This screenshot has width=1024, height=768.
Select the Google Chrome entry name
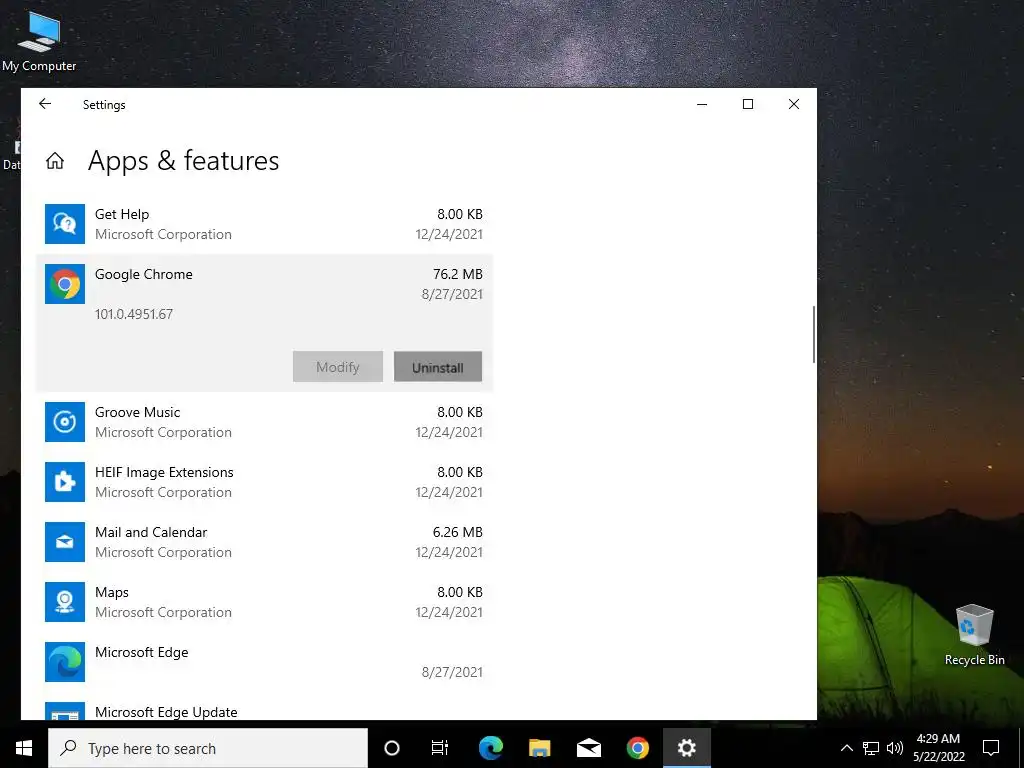pos(144,274)
